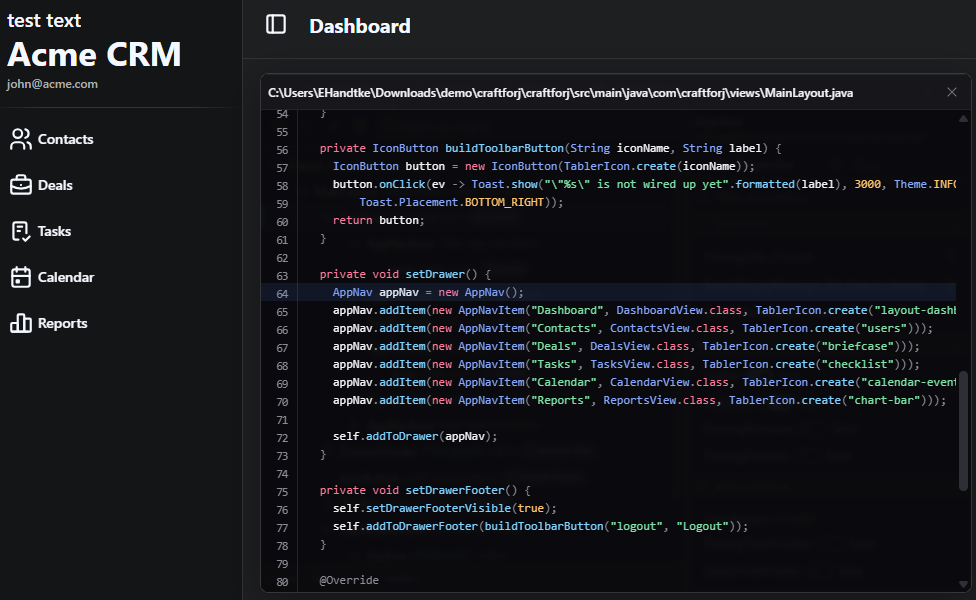Click the Contacts users icon
Viewport: 976px width, 600px height.
pyautogui.click(x=21, y=139)
